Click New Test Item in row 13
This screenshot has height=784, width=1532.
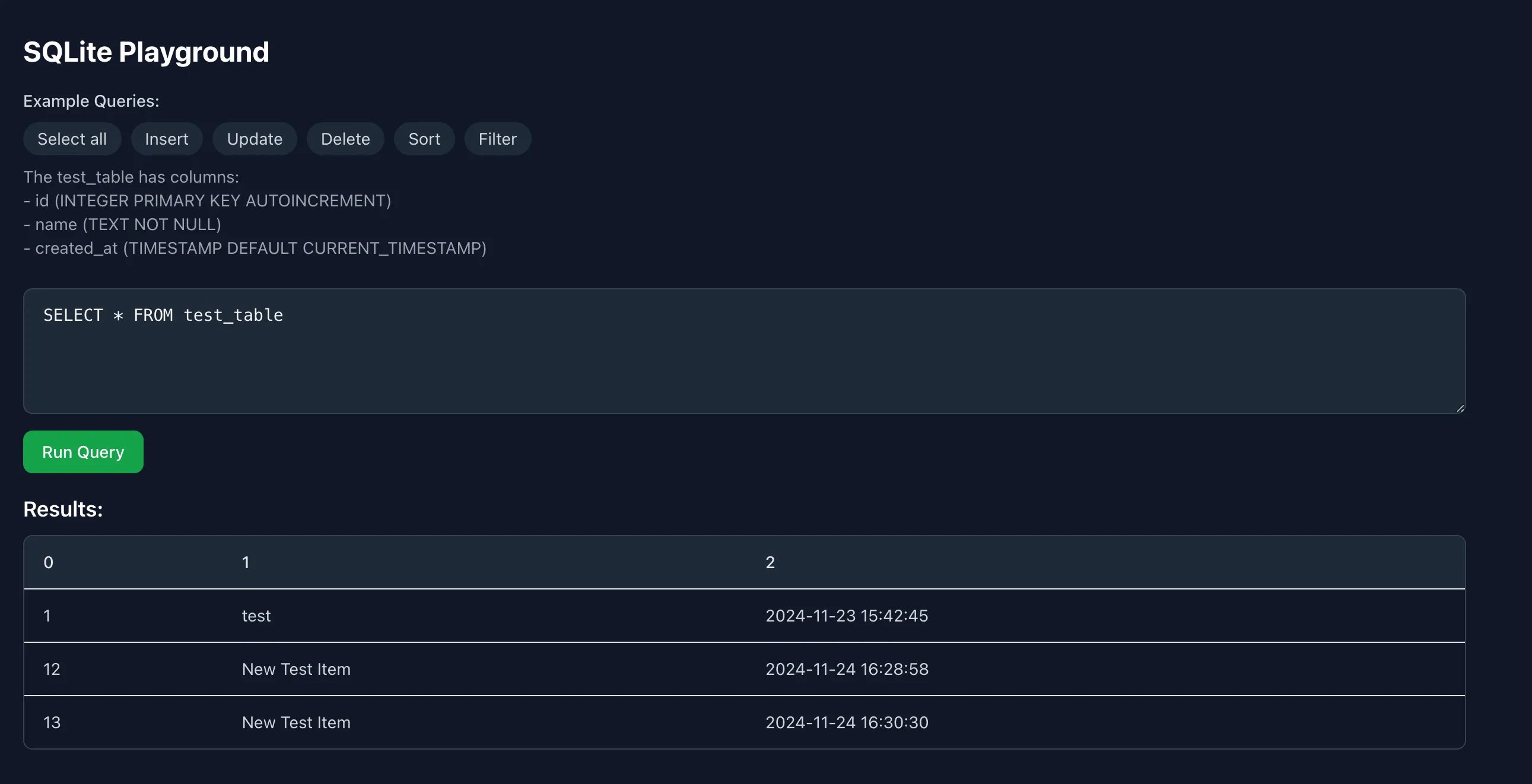pyautogui.click(x=296, y=722)
